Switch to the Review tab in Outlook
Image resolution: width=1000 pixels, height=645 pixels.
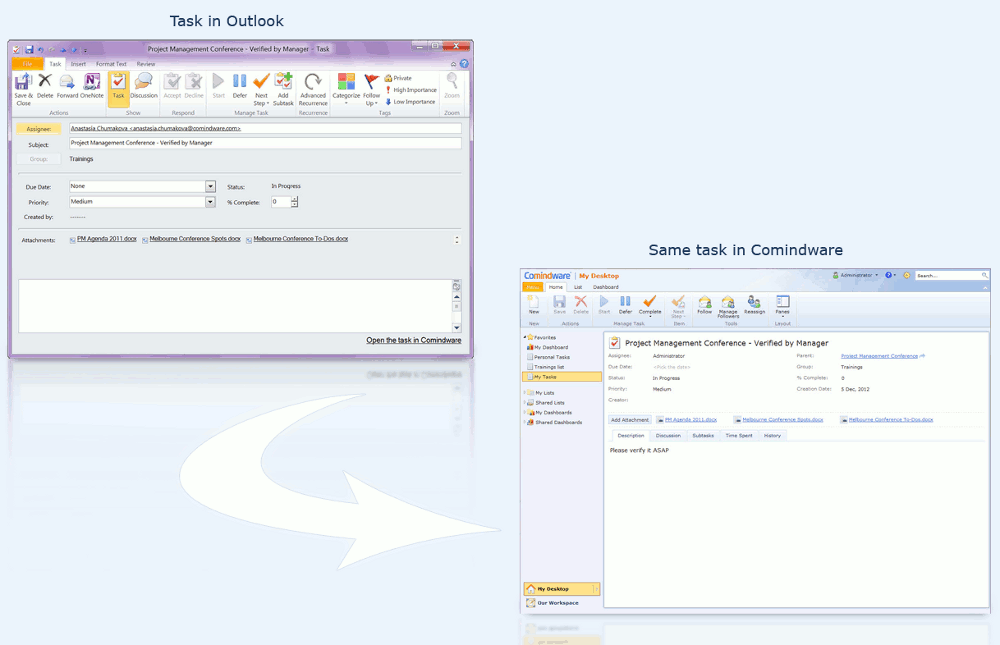145,64
